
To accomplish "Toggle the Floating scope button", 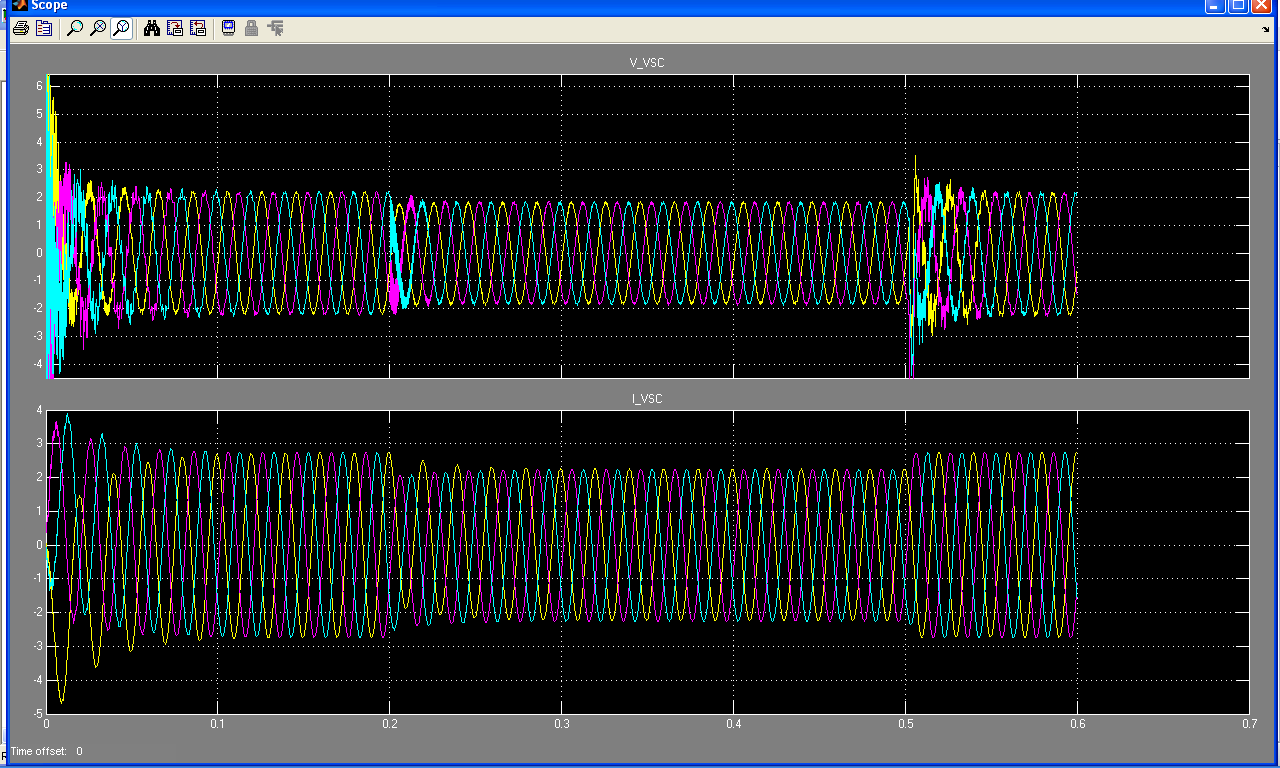I will [x=229, y=28].
